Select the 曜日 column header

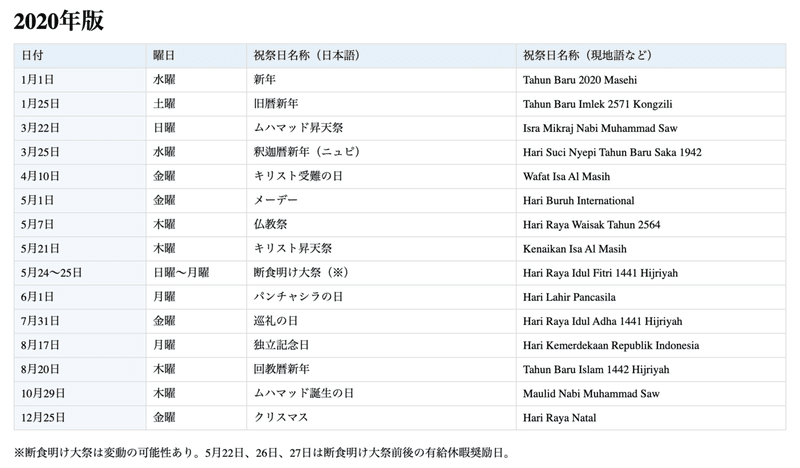pyautogui.click(x=196, y=55)
